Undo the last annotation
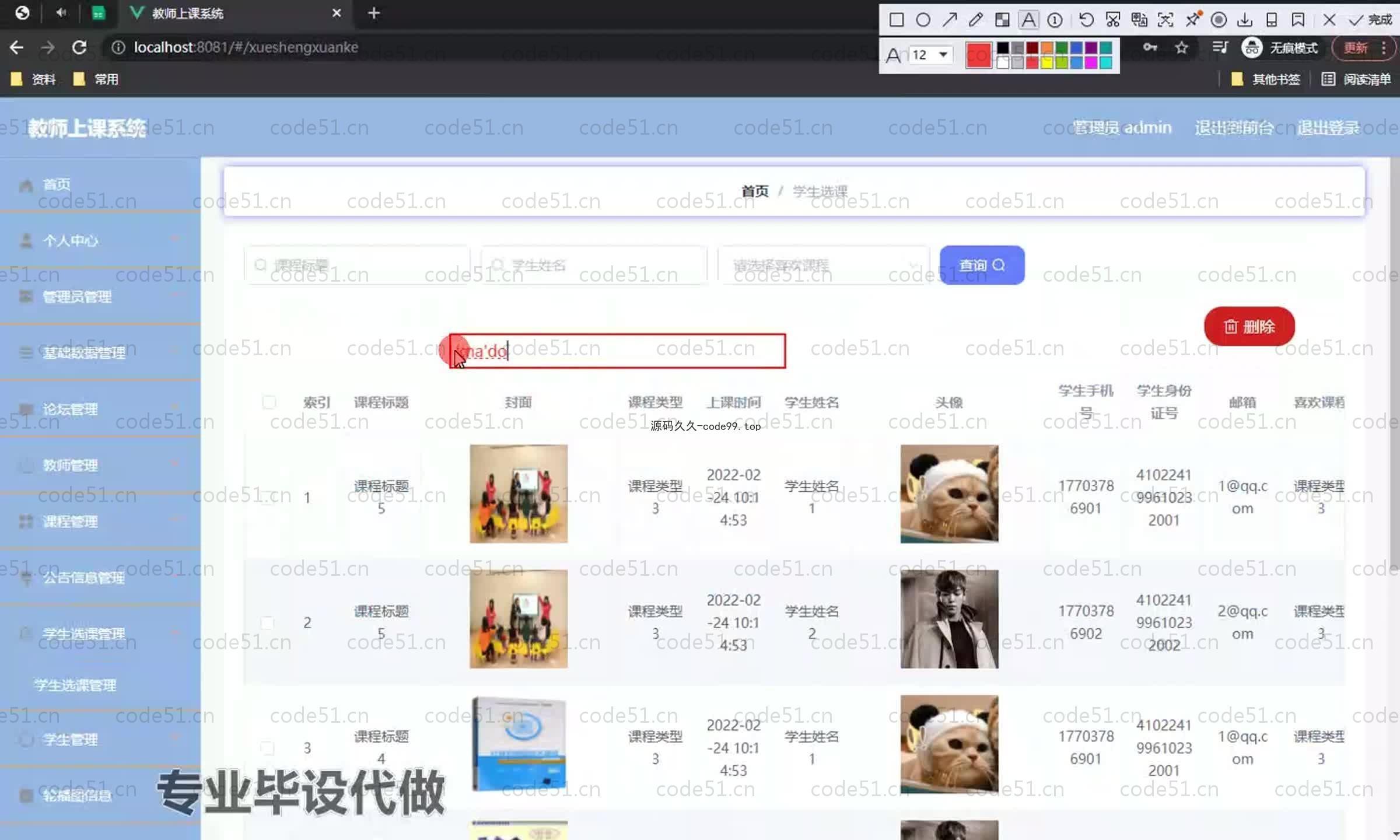This screenshot has width=1400, height=840. 1086,20
